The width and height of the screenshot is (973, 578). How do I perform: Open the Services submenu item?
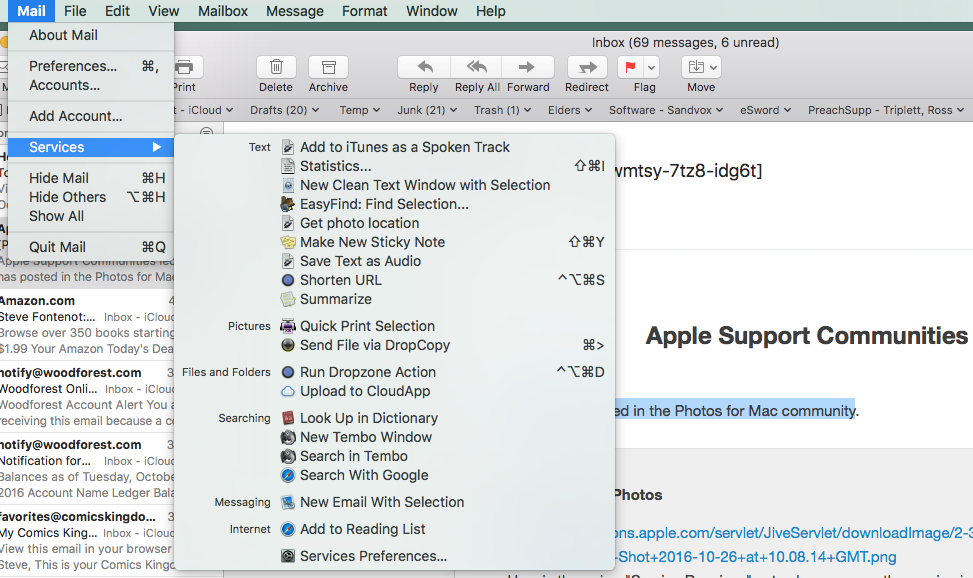pyautogui.click(x=91, y=147)
